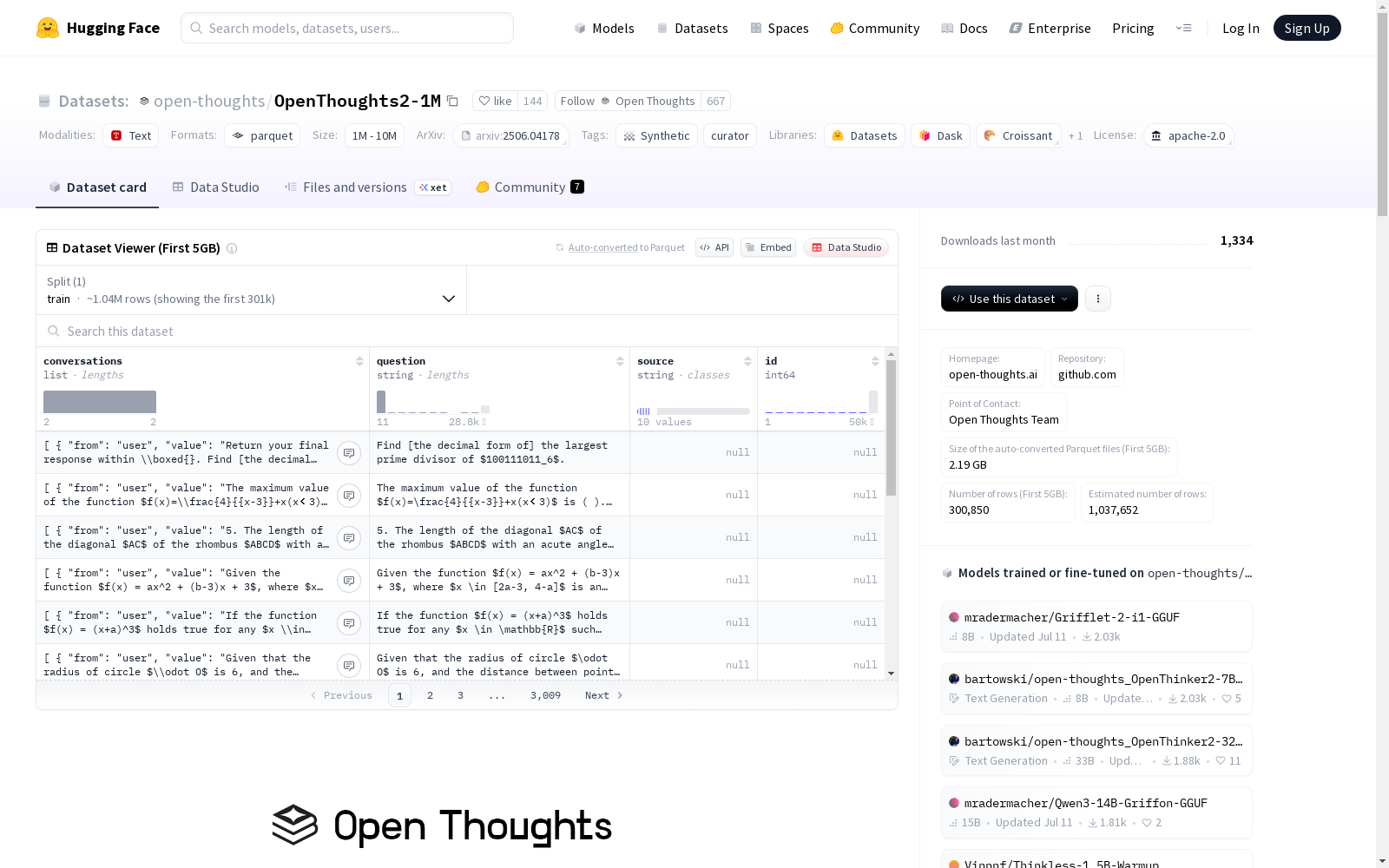Screen dimensions: 1389x868
Task: Open conversation icon for 'If the function' row
Action: coord(349,622)
